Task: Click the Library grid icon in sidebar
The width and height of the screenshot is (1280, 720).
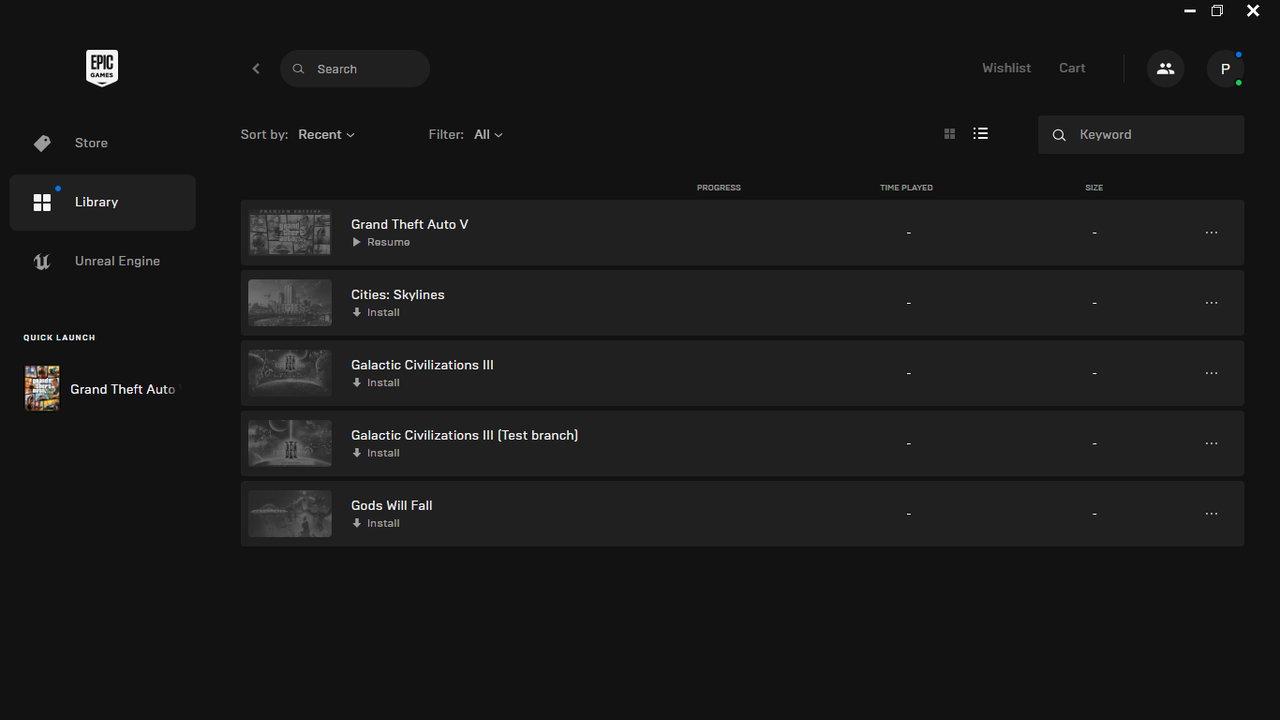Action: coord(42,202)
